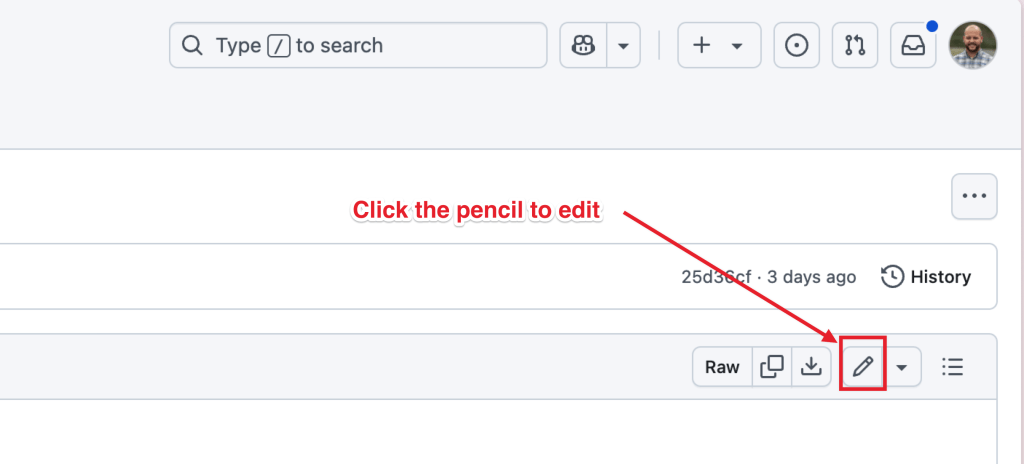View file History
The height and width of the screenshot is (464, 1024).
pos(926,277)
